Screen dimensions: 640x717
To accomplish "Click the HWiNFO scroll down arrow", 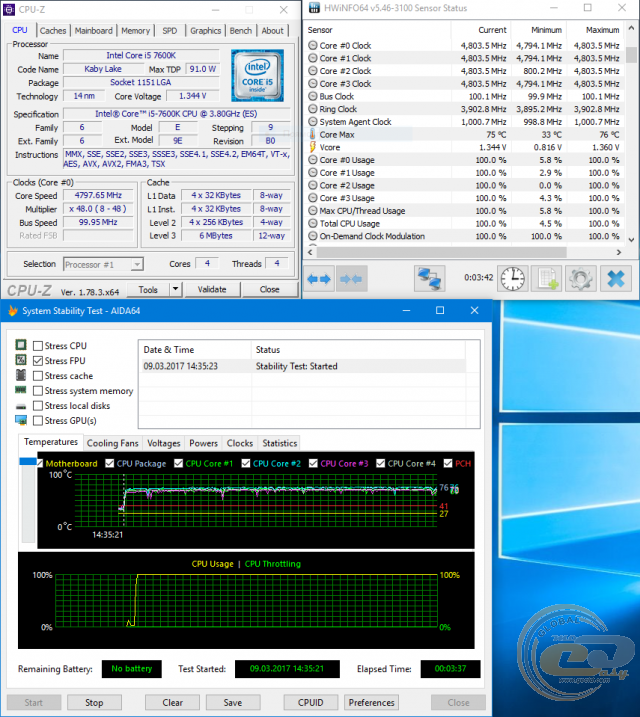I will coord(631,239).
